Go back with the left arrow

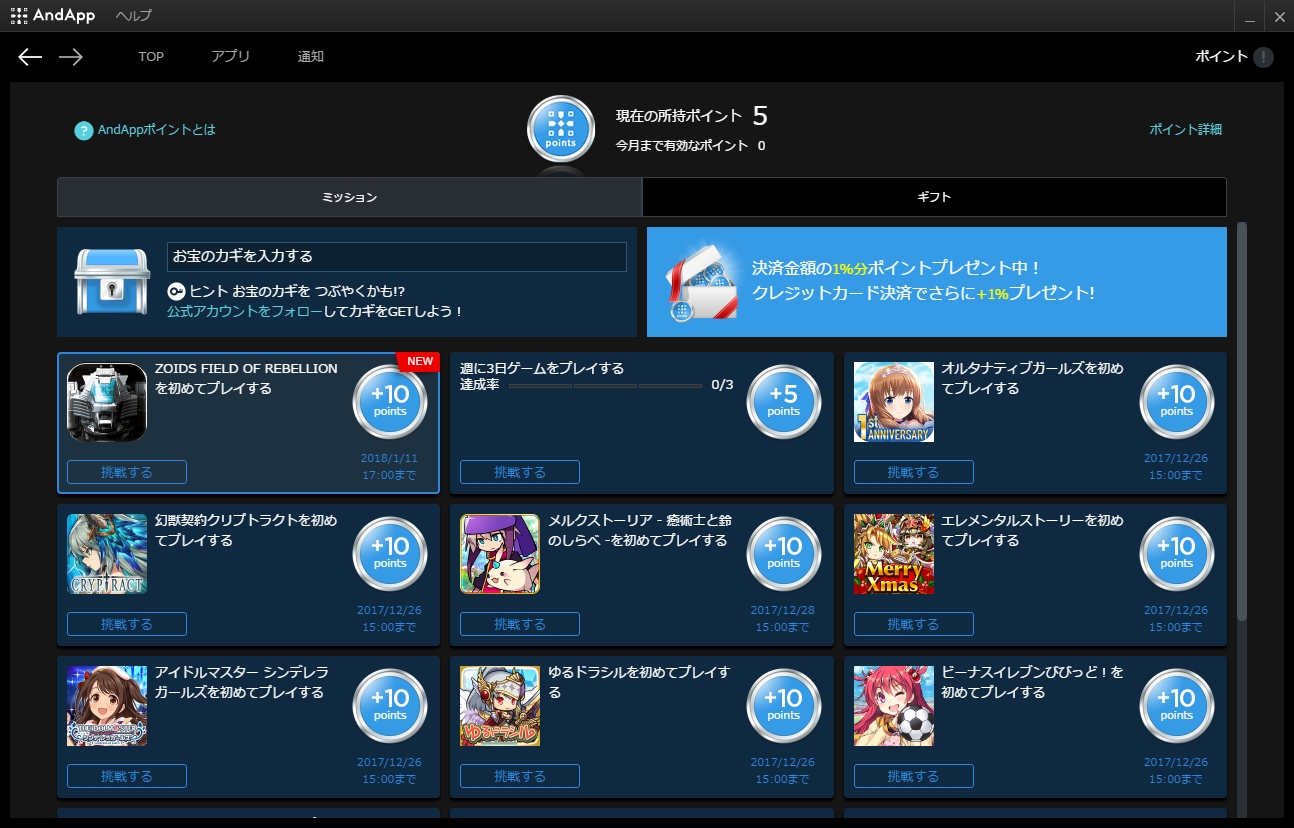(30, 57)
